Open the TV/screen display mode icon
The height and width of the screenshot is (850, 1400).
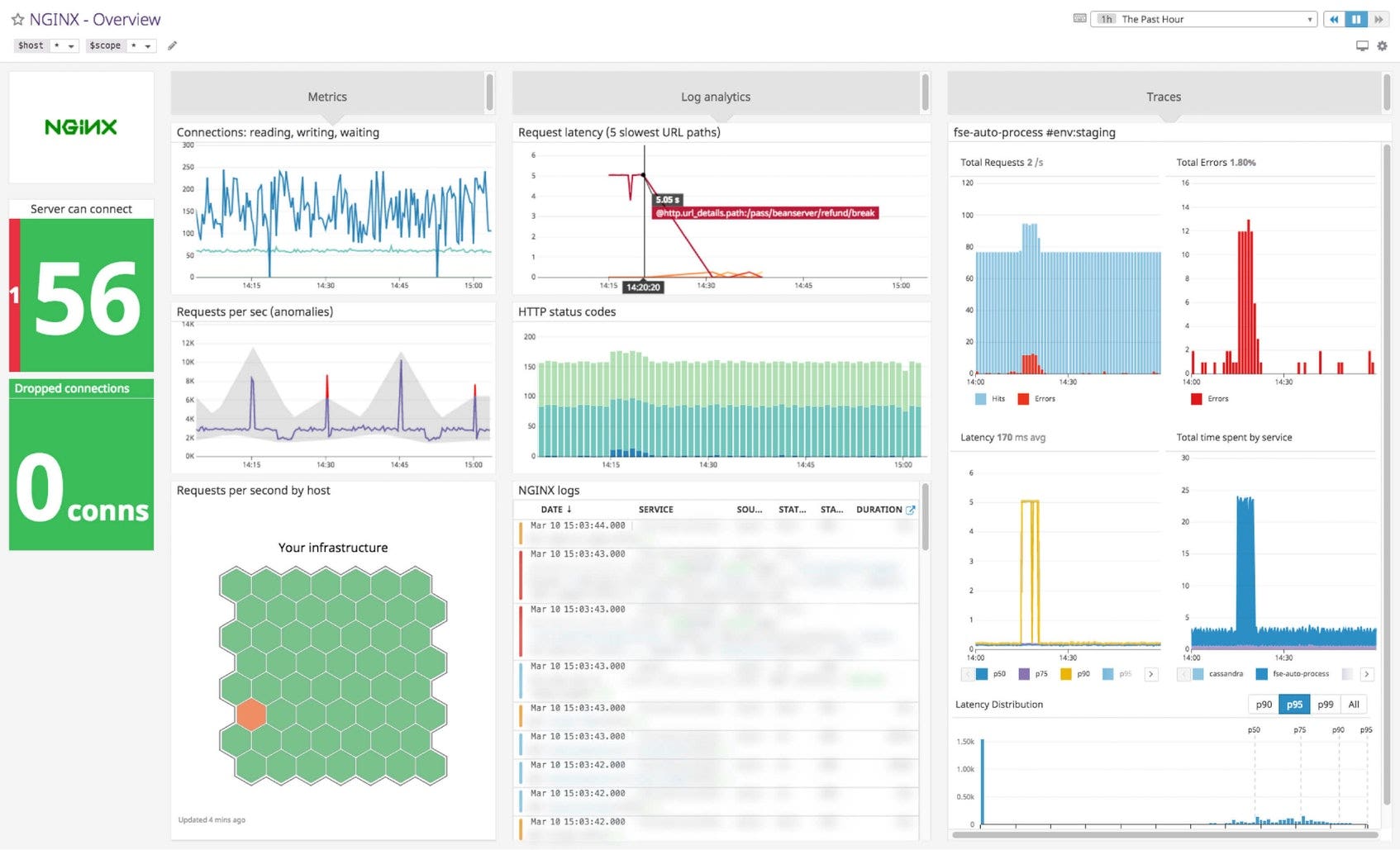(x=1362, y=45)
